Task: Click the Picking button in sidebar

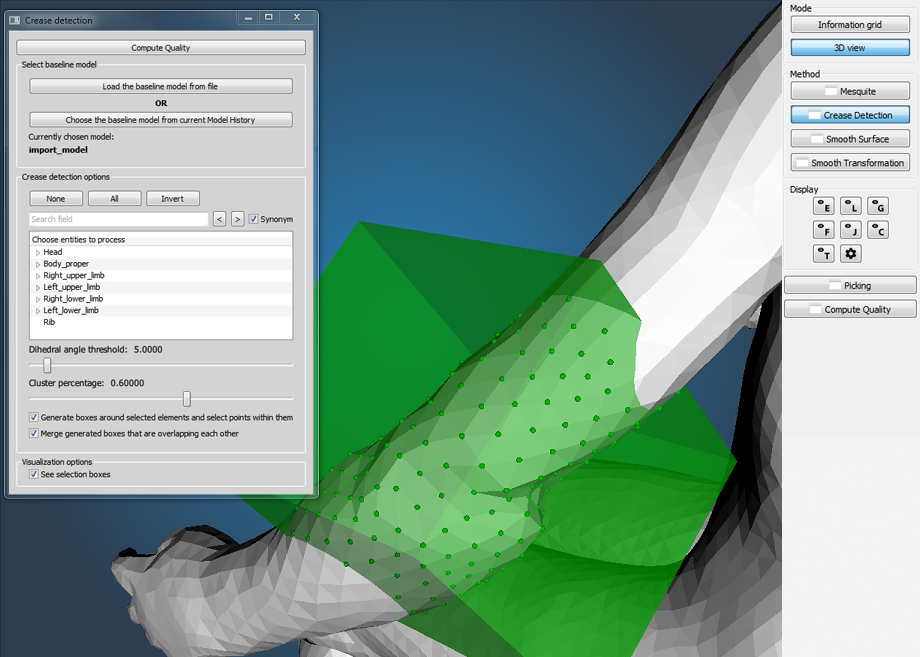Action: (850, 286)
